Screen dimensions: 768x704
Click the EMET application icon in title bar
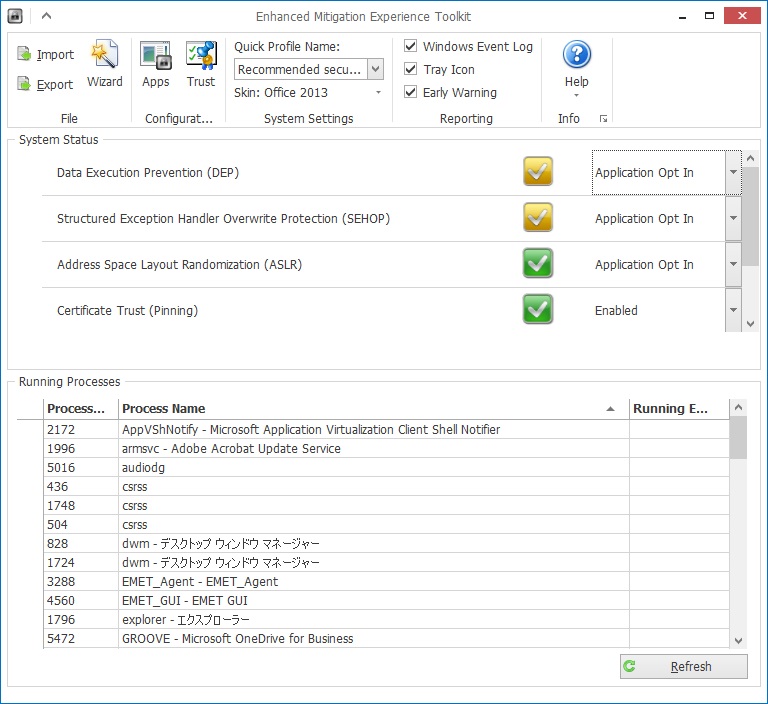tap(15, 16)
